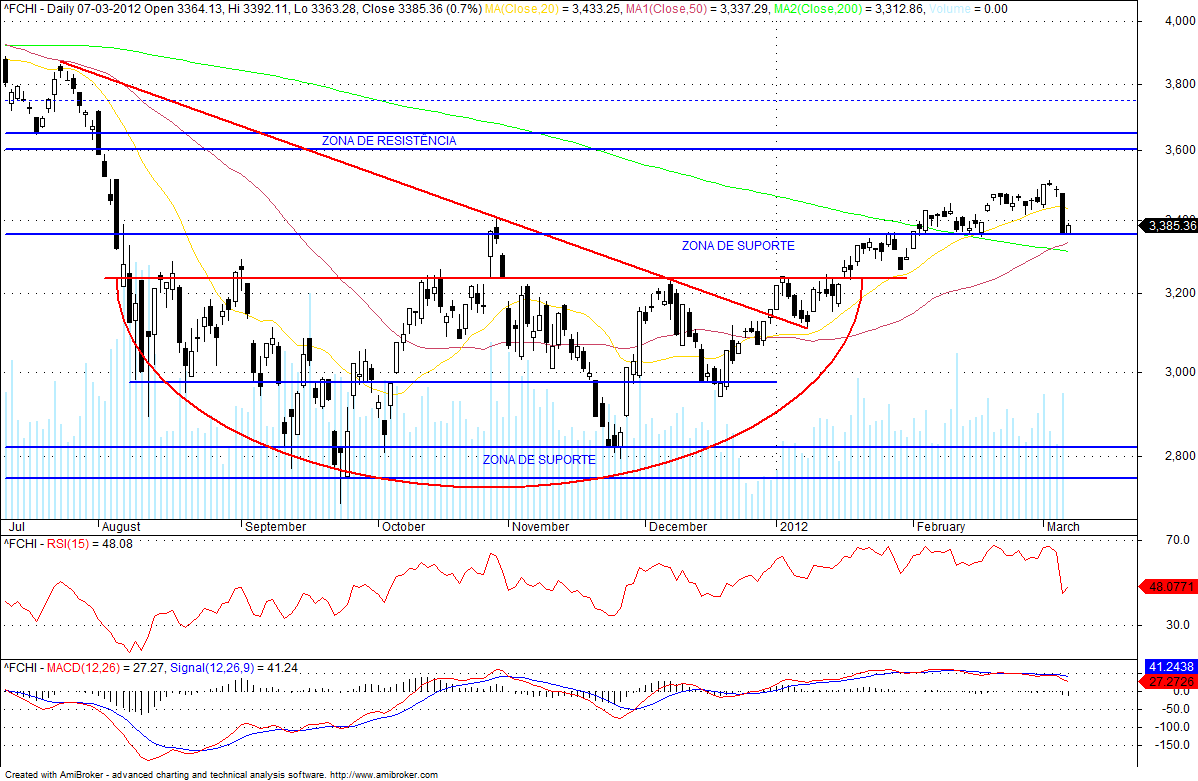Viewport: 1198px width, 781px height.
Task: Click the 4,000 price axis label
Action: (1180, 21)
